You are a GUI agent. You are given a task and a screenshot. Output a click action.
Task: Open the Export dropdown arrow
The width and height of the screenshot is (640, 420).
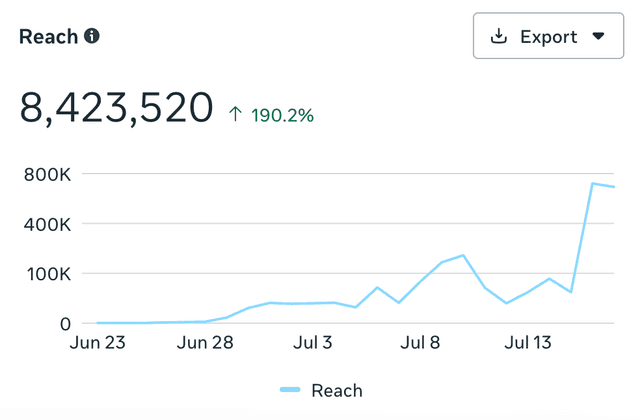point(599,37)
